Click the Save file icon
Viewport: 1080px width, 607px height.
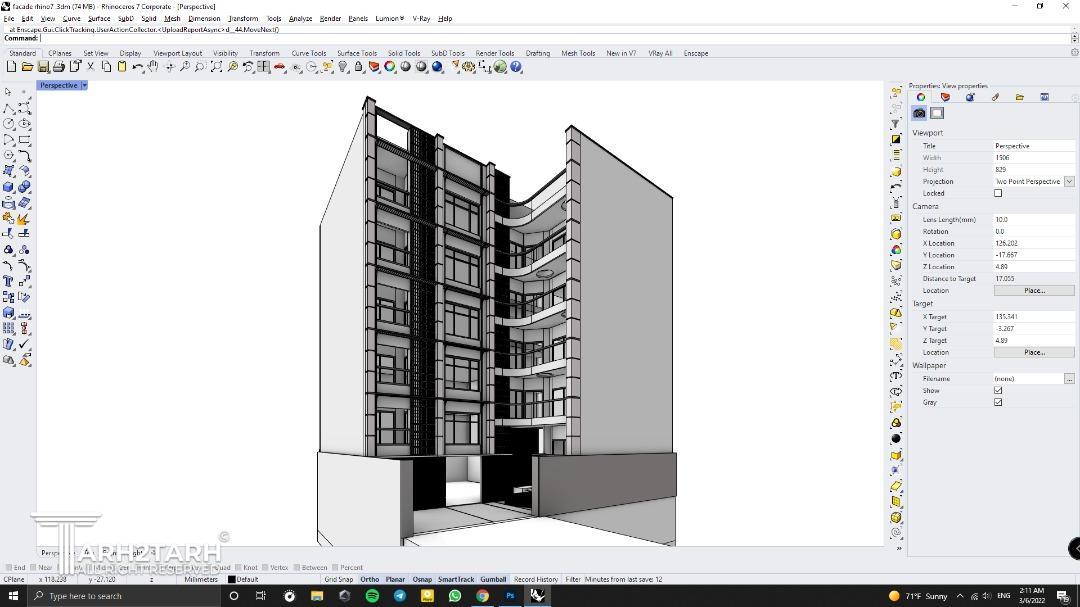[43, 67]
